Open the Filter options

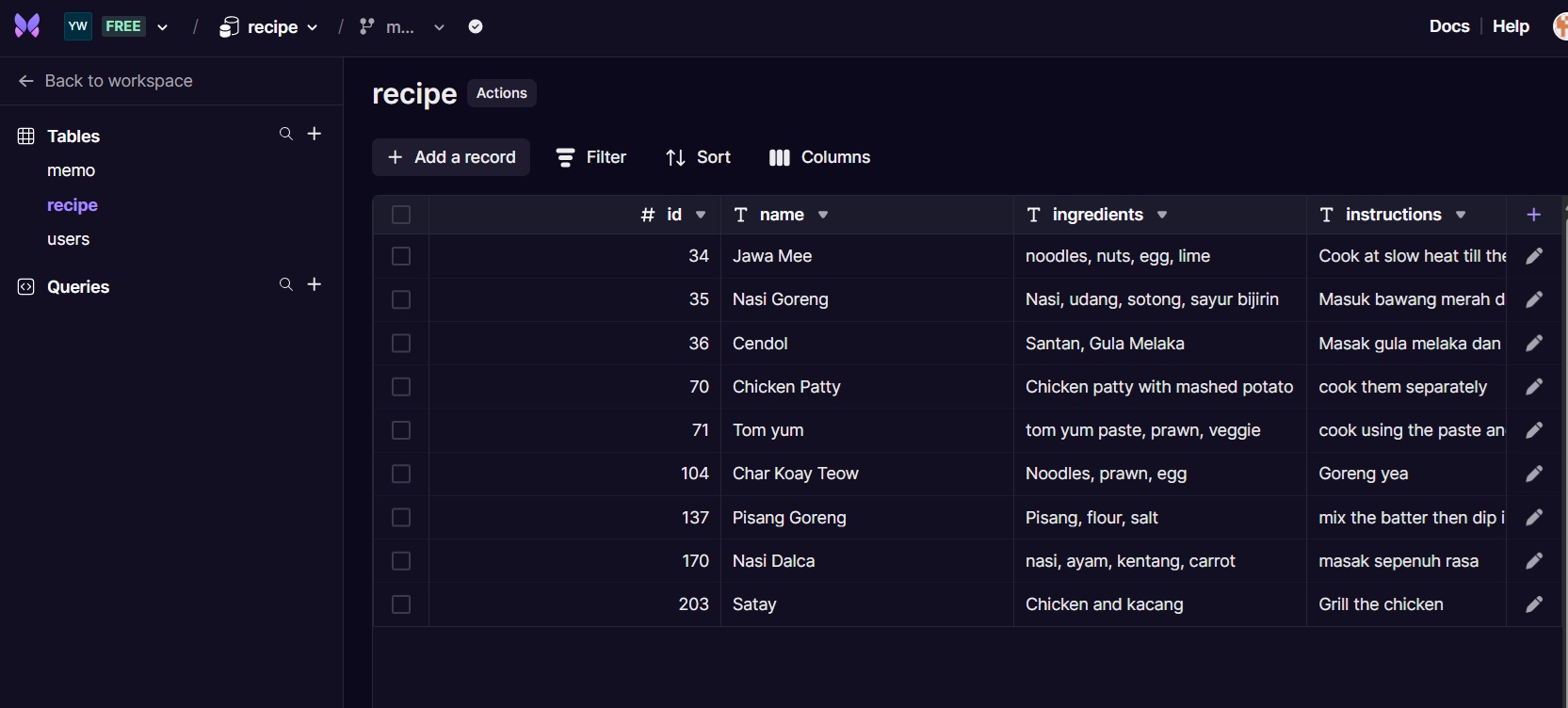pyautogui.click(x=590, y=157)
